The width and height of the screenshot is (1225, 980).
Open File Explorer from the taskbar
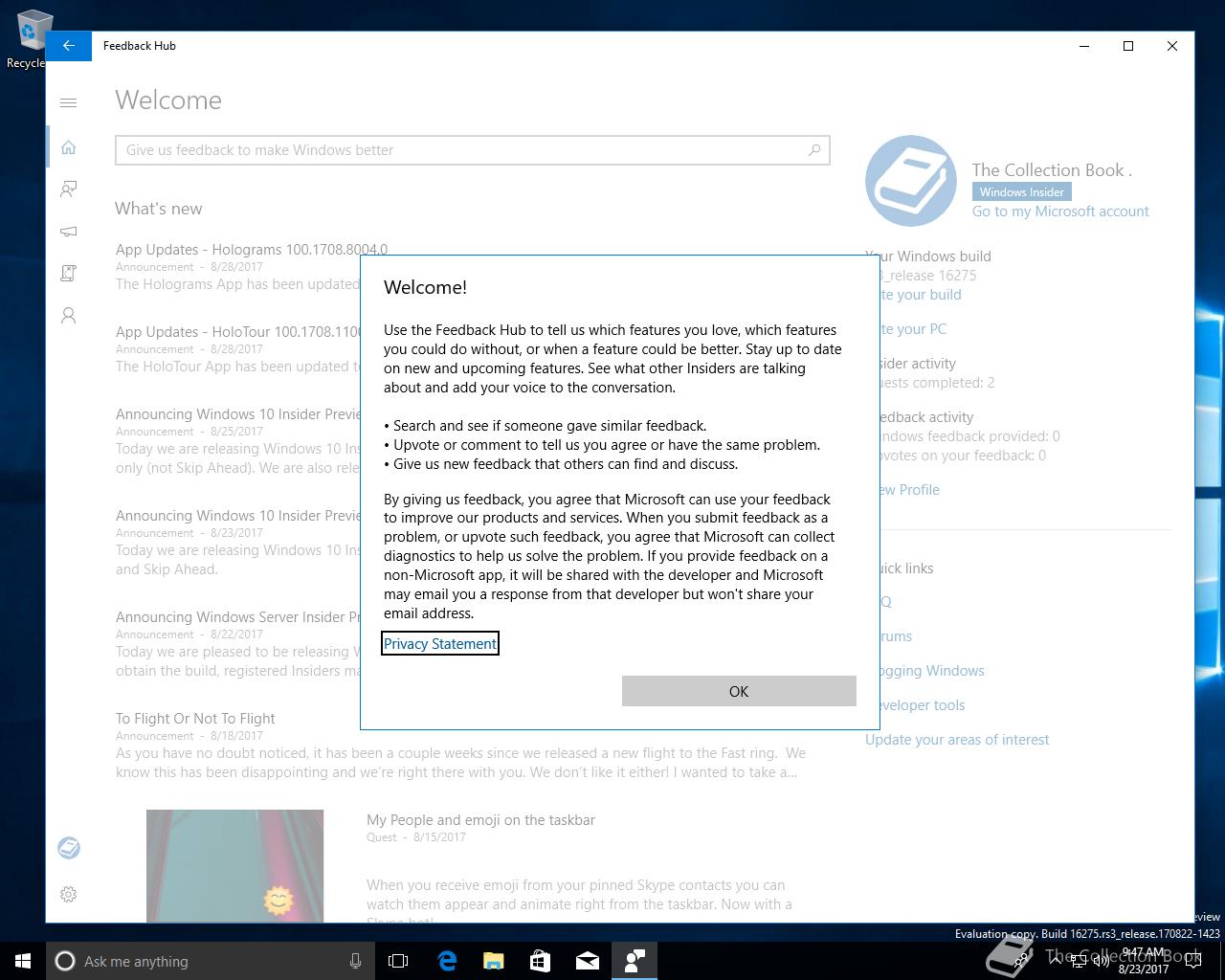coord(494,961)
